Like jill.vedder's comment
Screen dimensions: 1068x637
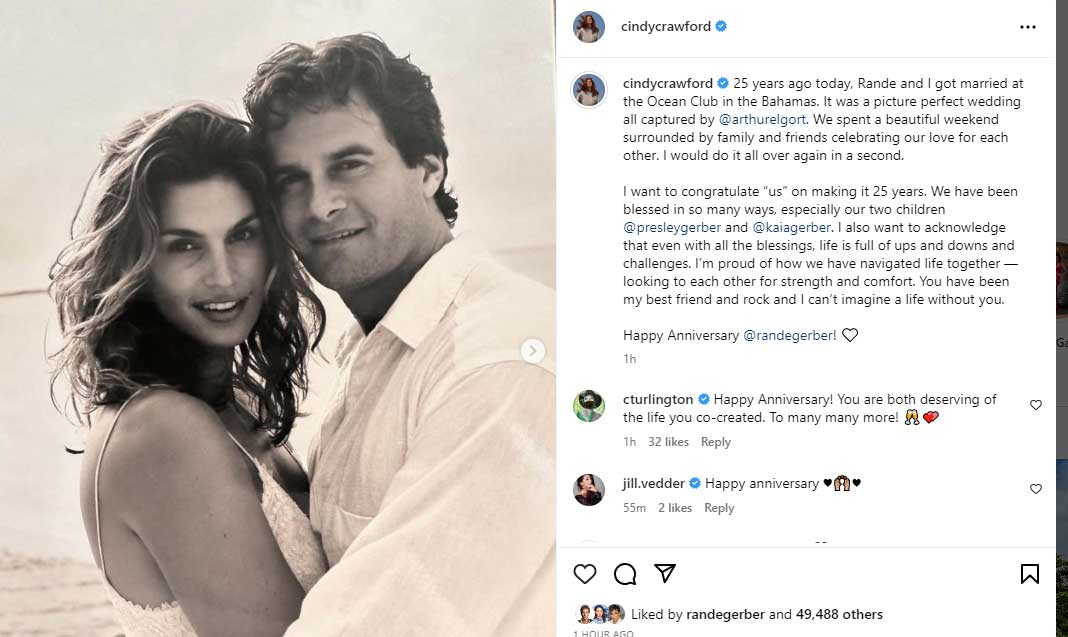coord(1036,489)
